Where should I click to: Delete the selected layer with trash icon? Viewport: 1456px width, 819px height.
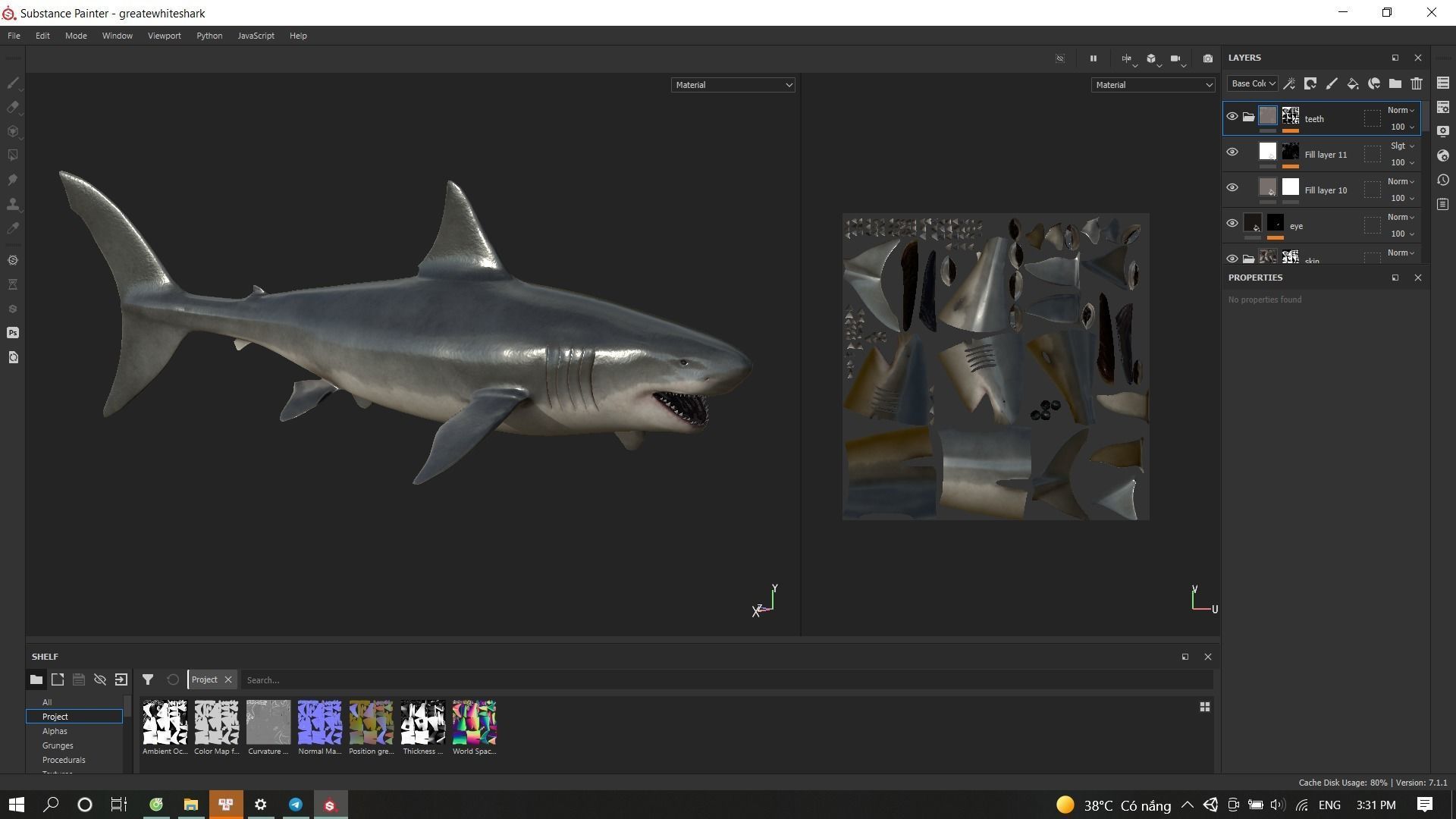(x=1417, y=83)
